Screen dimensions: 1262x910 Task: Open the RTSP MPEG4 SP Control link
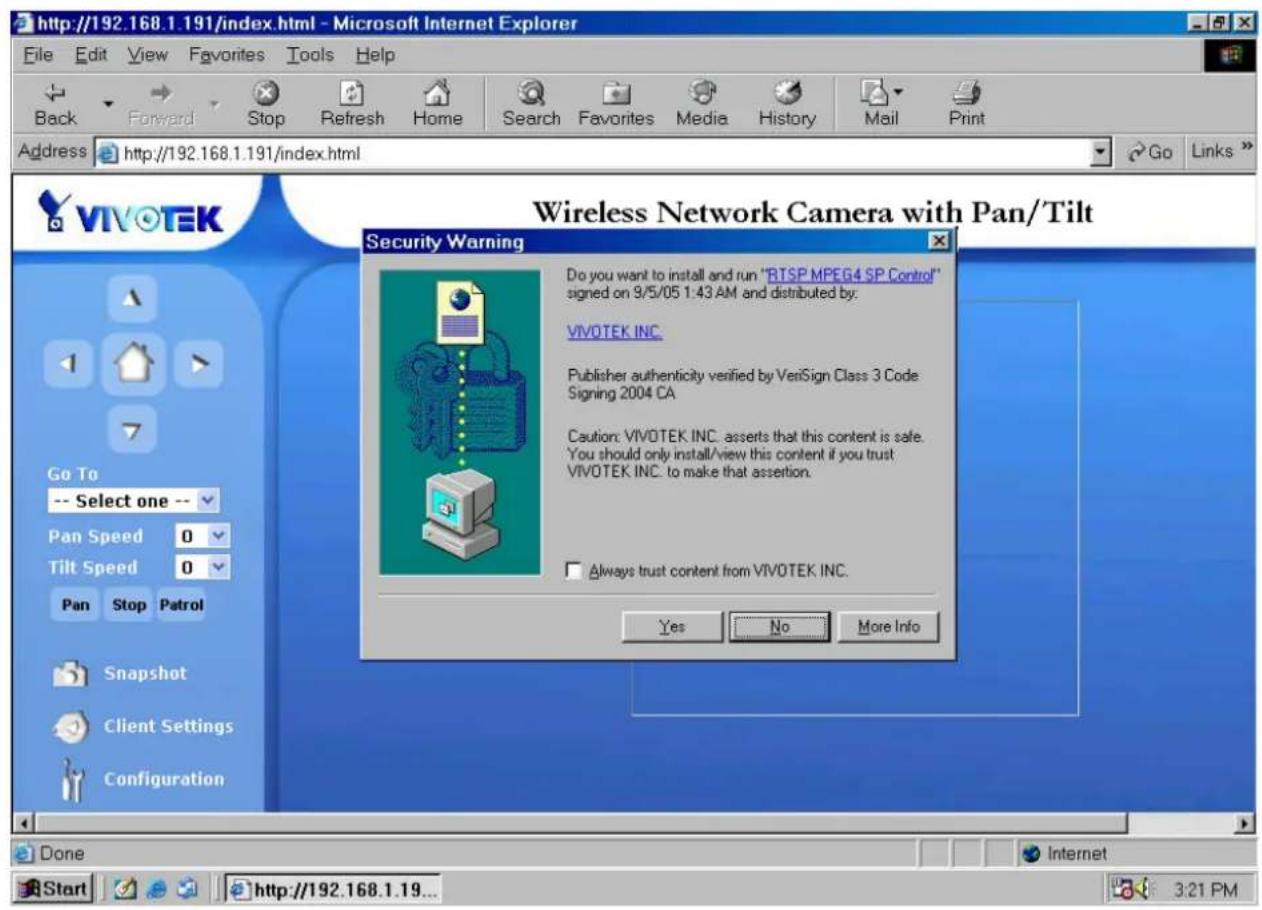pos(848,274)
